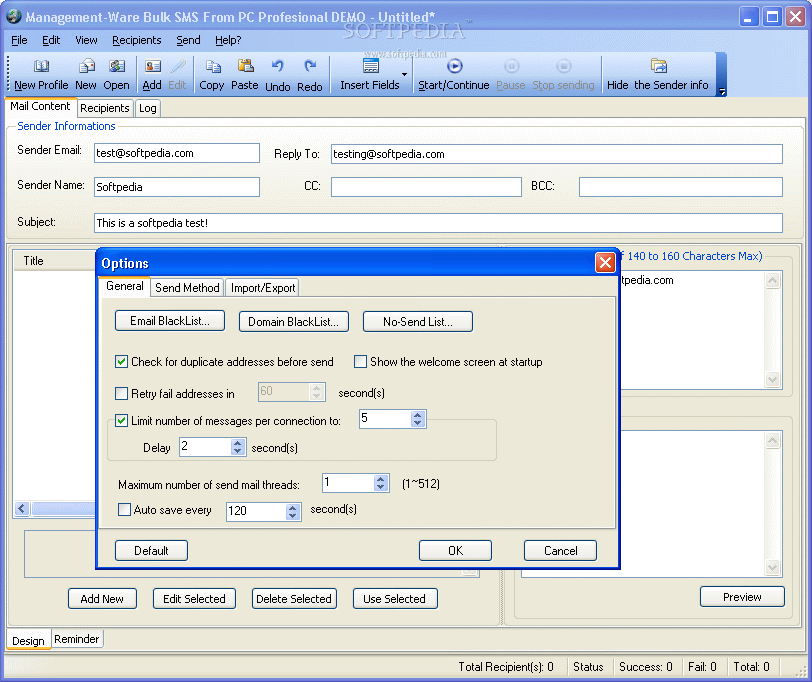812x682 pixels.
Task: Decrease Delay seconds spinner
Action: coord(237,451)
